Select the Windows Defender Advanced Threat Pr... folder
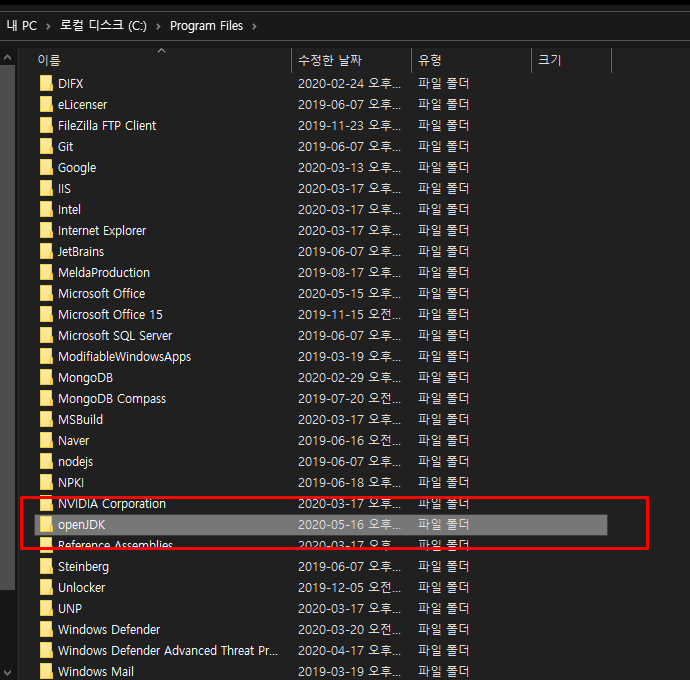This screenshot has height=680, width=690. click(168, 651)
